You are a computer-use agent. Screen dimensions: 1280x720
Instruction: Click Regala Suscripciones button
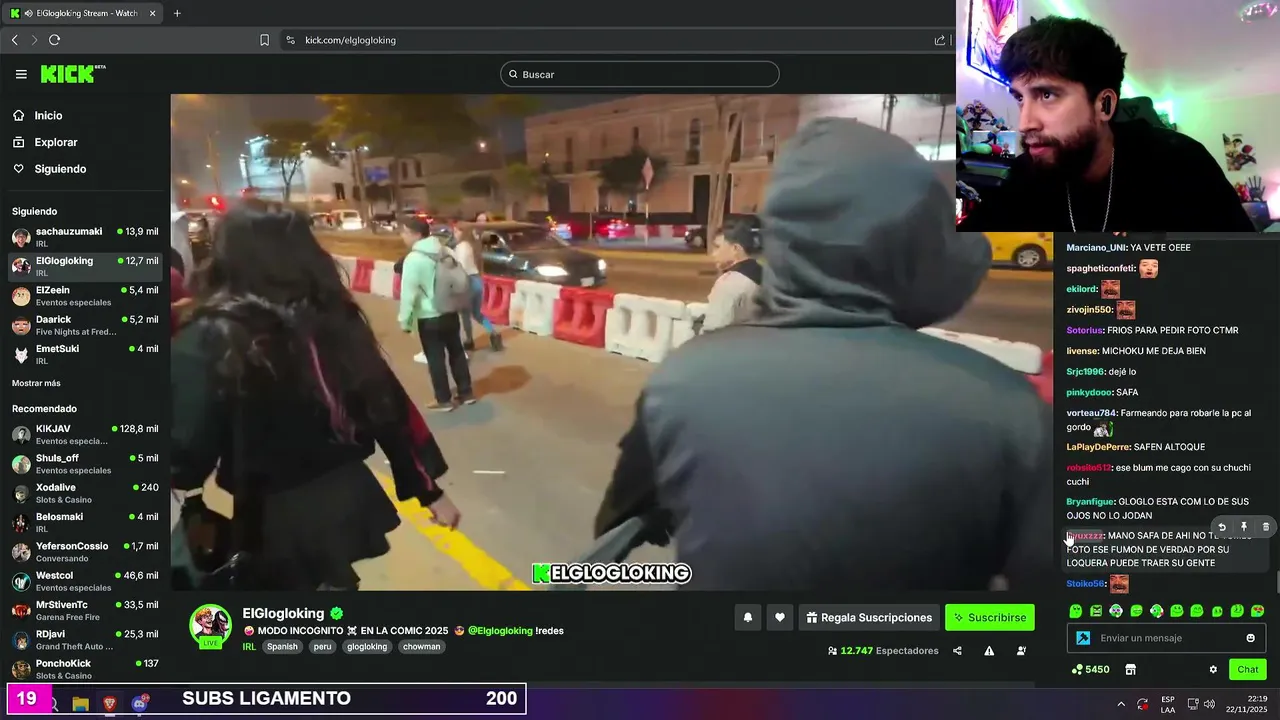pyautogui.click(x=869, y=618)
